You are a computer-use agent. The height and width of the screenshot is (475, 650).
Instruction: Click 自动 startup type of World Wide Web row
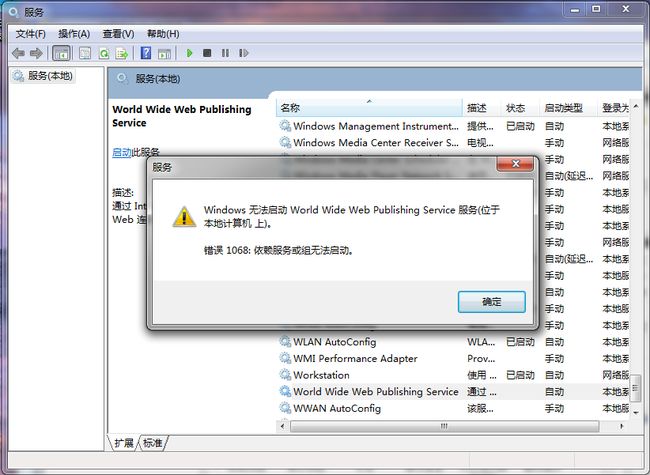click(x=554, y=392)
